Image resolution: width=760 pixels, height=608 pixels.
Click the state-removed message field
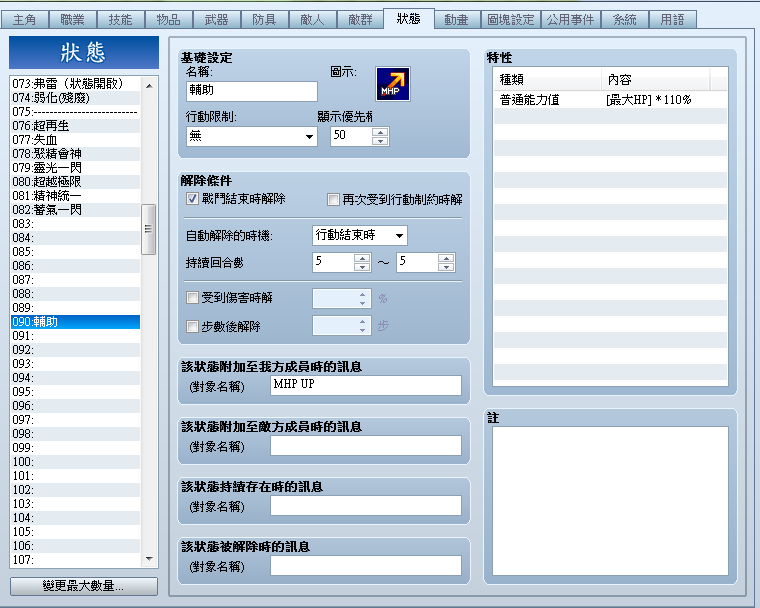click(366, 566)
